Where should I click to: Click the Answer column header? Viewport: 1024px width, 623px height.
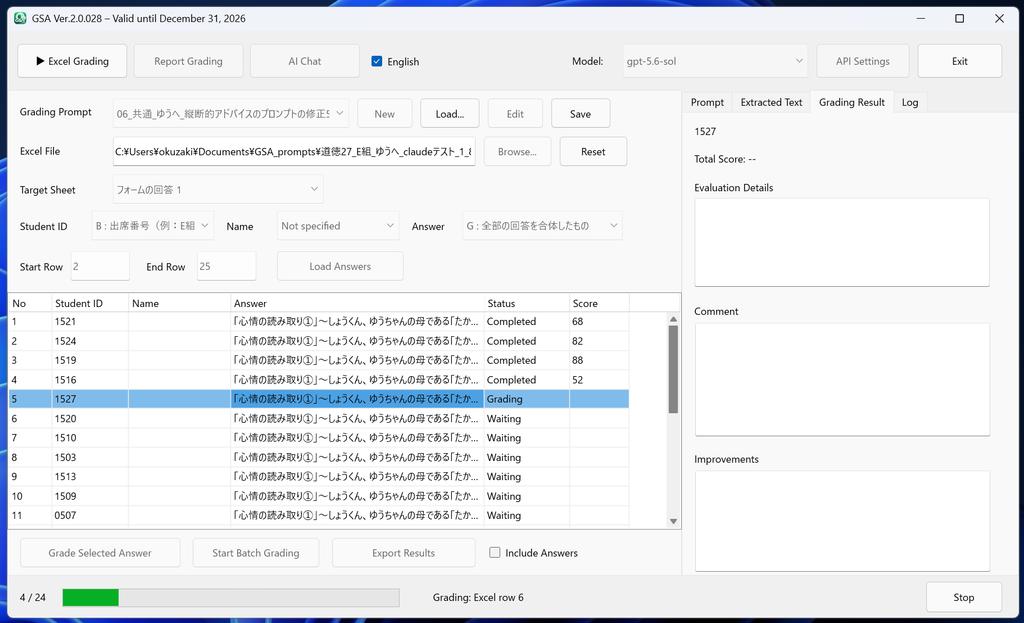point(357,304)
